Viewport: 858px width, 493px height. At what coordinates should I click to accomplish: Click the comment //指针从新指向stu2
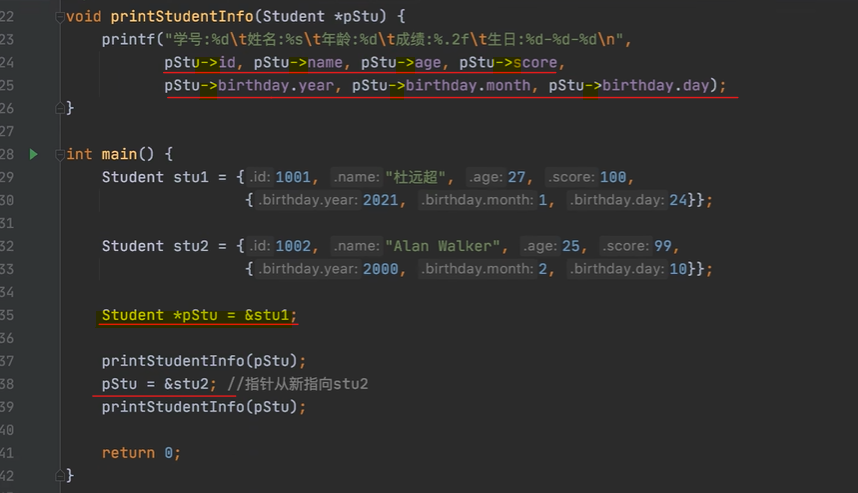click(298, 384)
